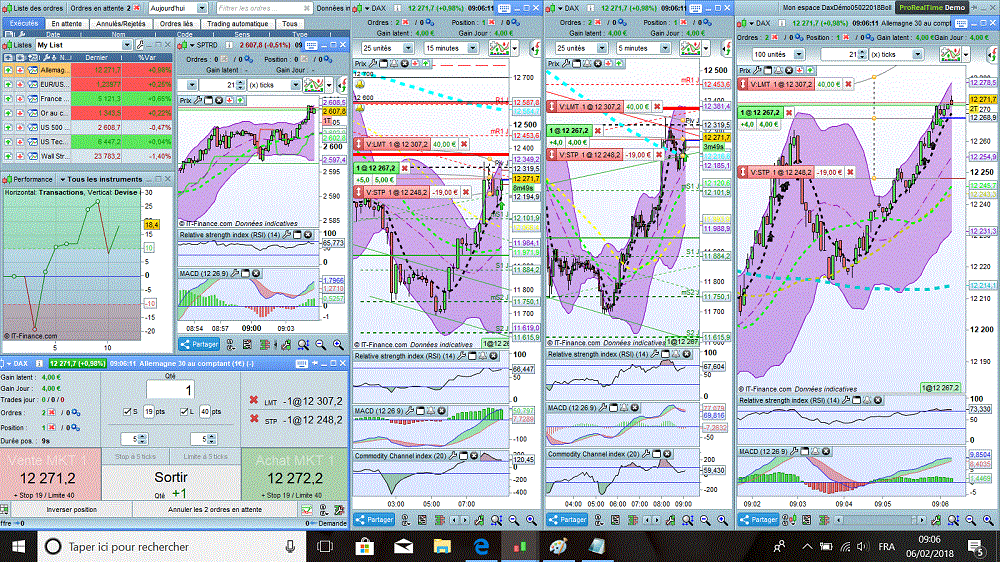Expand Tous les instruments performance dropdown
The width and height of the screenshot is (1000, 562).
point(100,179)
